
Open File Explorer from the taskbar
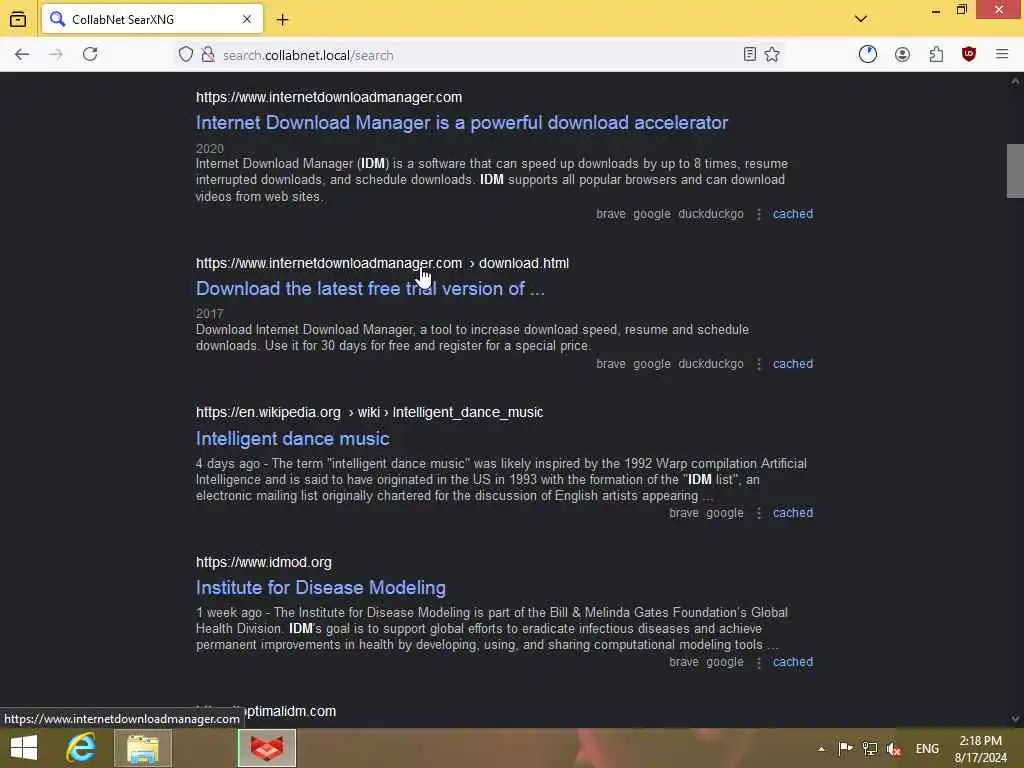(x=143, y=748)
